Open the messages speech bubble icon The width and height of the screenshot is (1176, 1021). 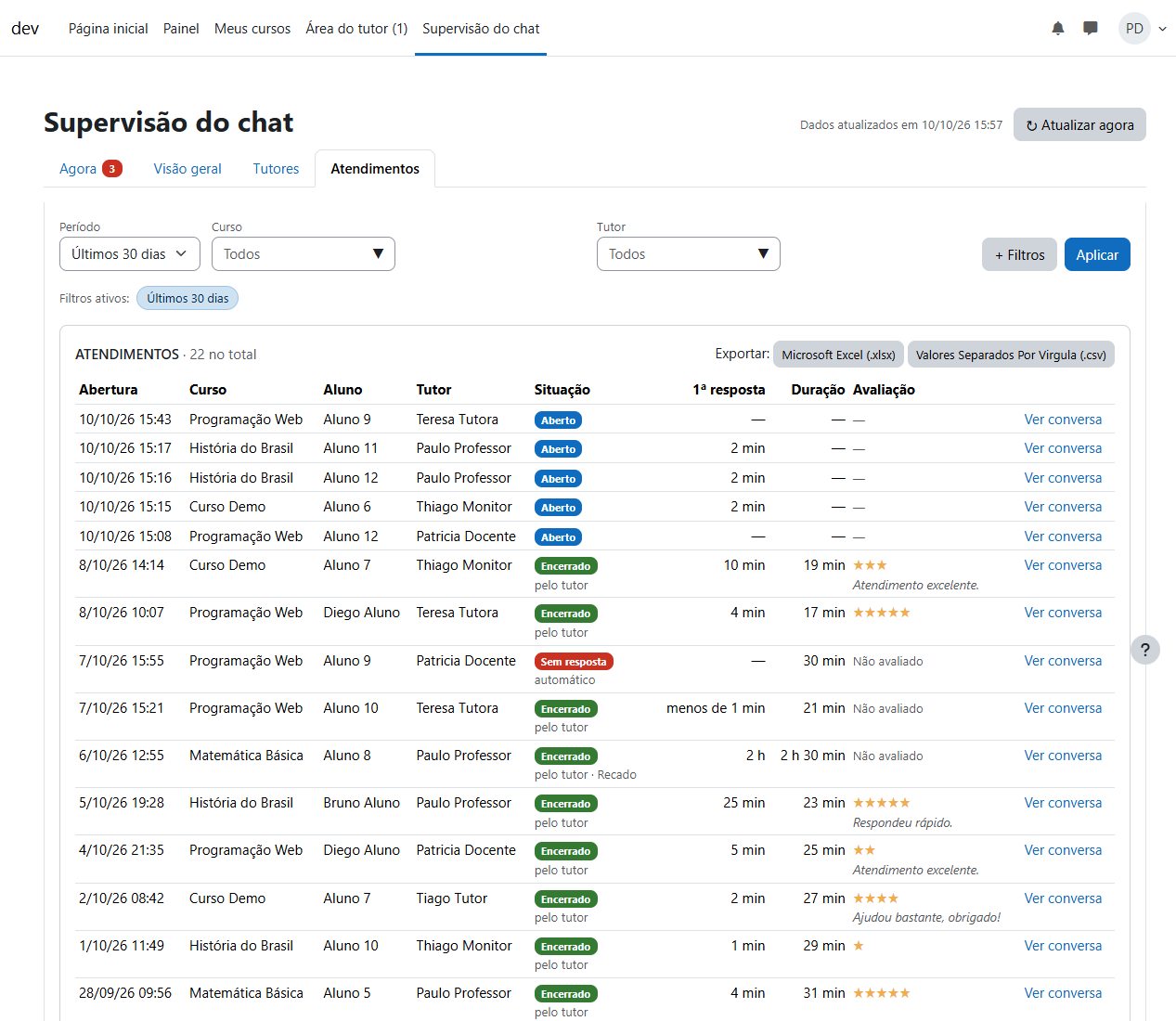point(1091,29)
